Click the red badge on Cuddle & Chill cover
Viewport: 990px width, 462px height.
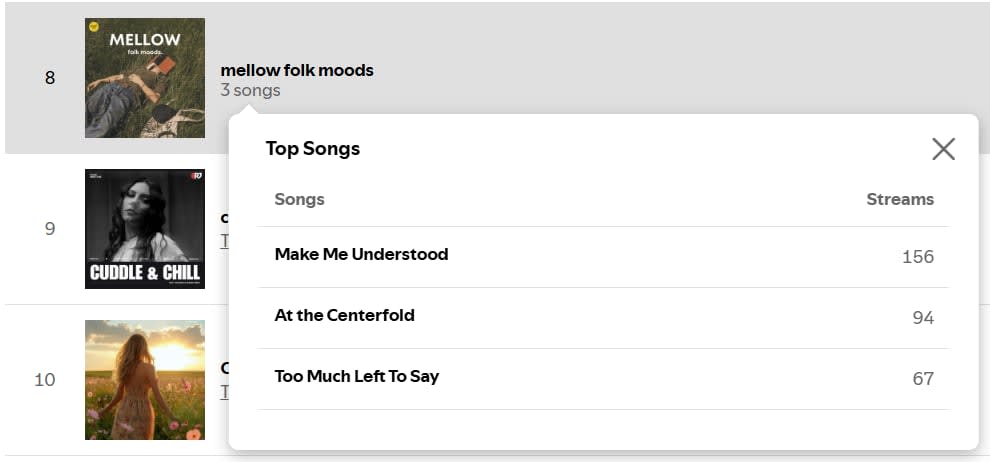click(x=195, y=178)
